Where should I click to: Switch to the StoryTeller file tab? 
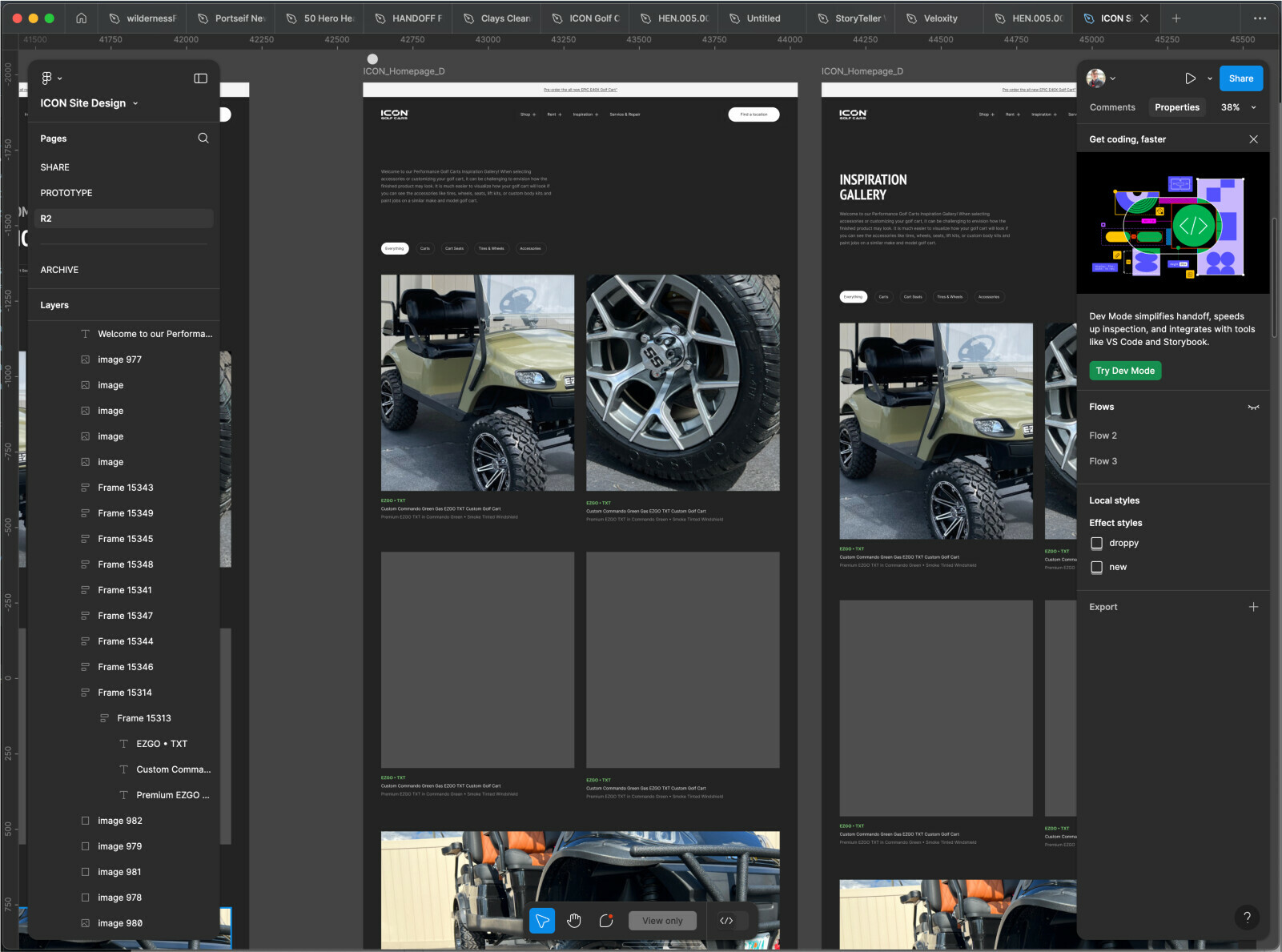(851, 18)
